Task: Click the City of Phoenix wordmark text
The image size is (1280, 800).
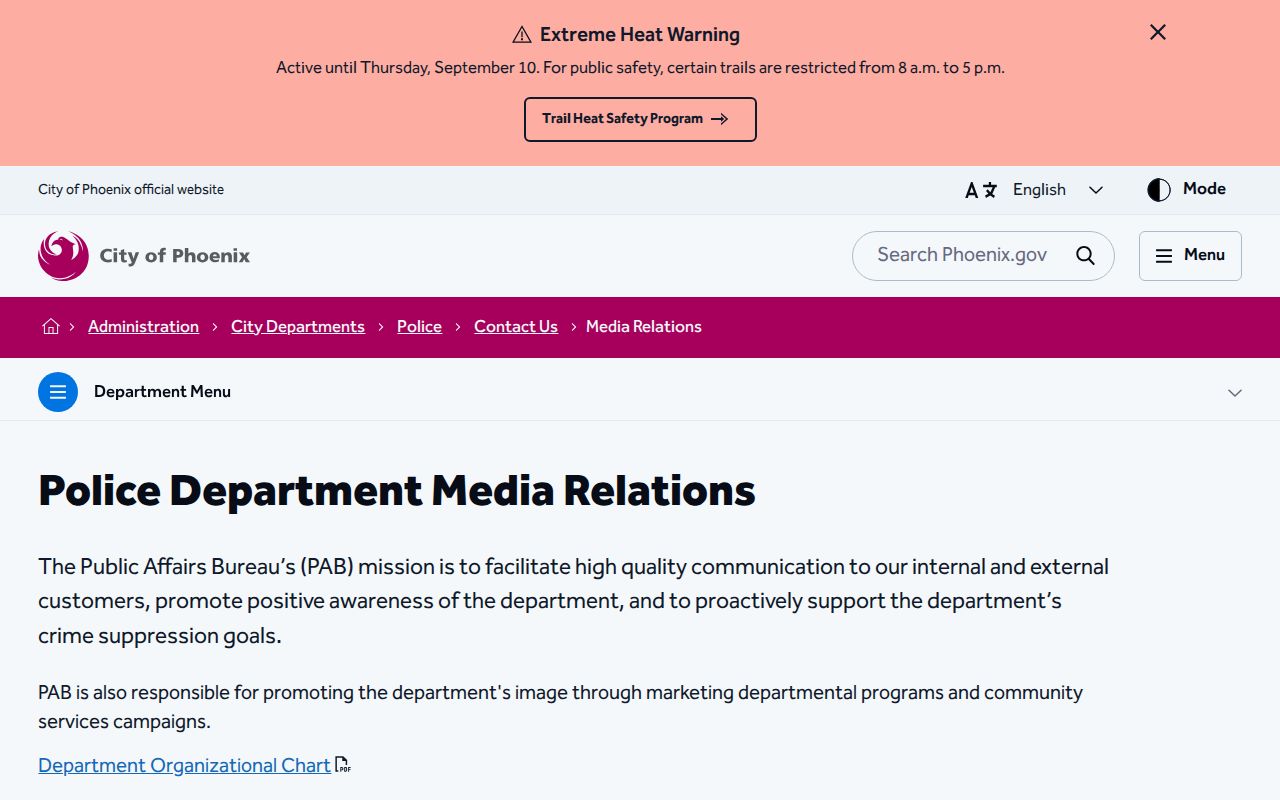Action: (175, 256)
